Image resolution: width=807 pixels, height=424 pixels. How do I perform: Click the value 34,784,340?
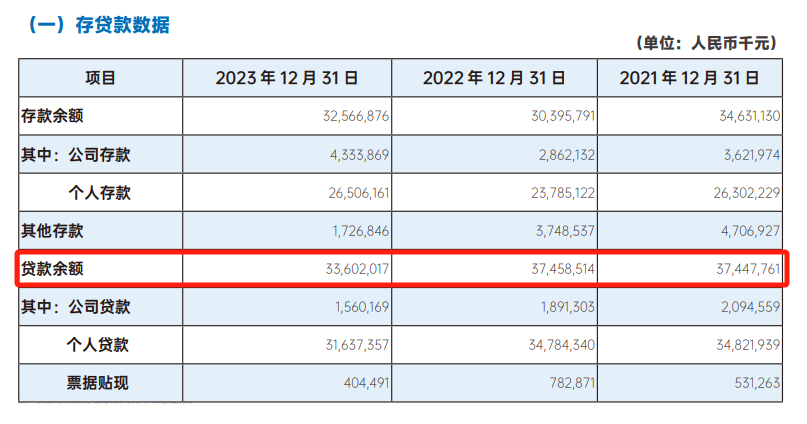pos(562,345)
